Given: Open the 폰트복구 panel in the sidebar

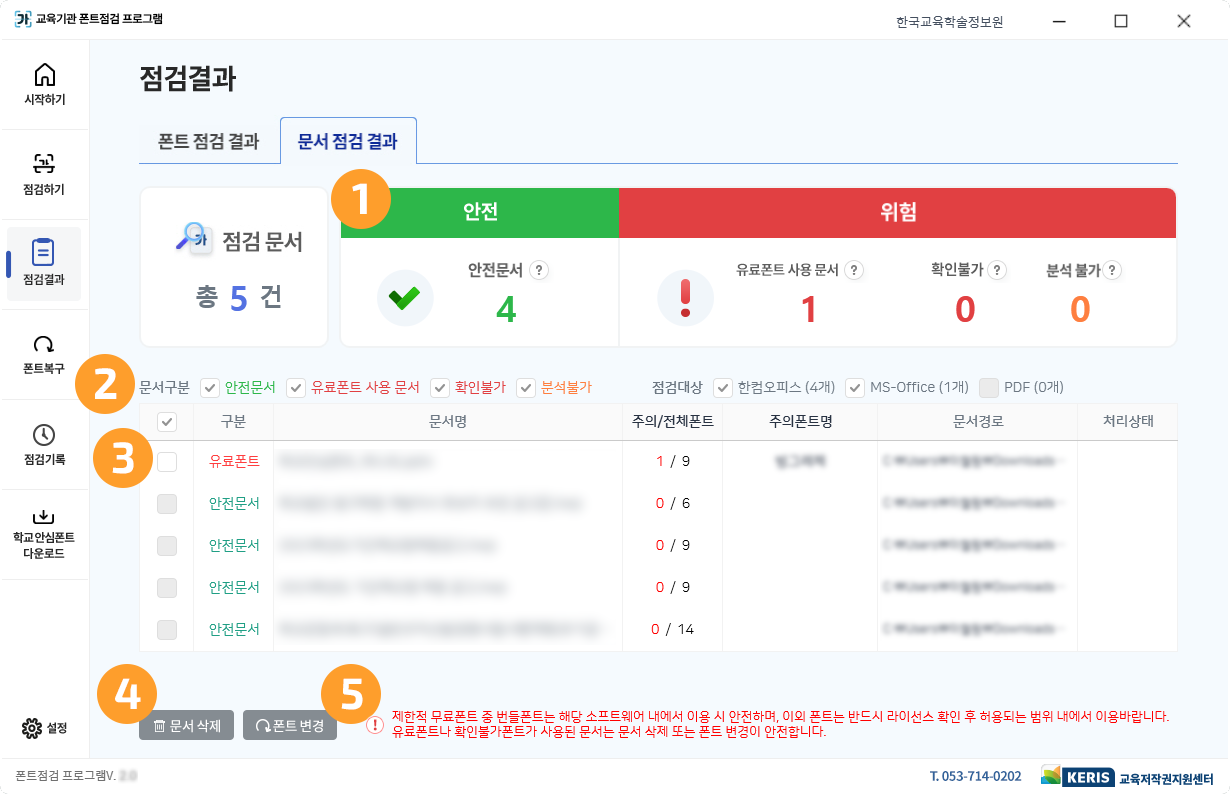Looking at the screenshot, I should click(44, 355).
